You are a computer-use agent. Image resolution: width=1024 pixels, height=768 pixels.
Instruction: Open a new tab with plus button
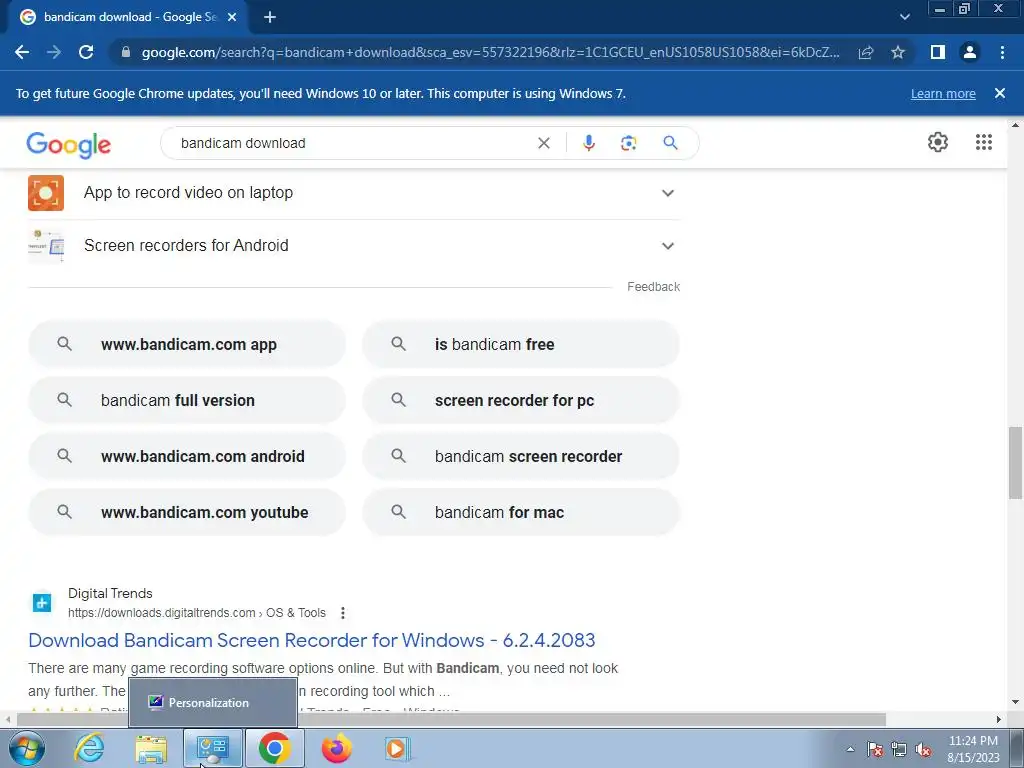click(270, 18)
